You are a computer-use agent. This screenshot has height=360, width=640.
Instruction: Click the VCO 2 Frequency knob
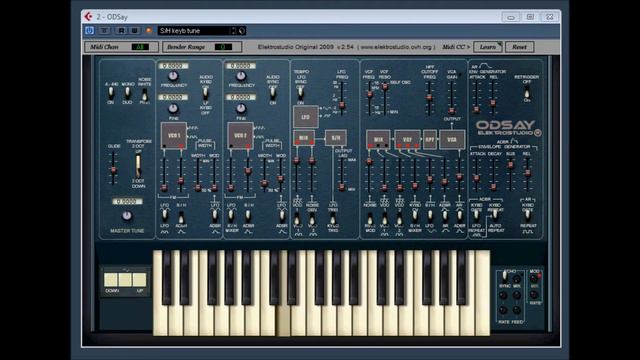(x=241, y=76)
